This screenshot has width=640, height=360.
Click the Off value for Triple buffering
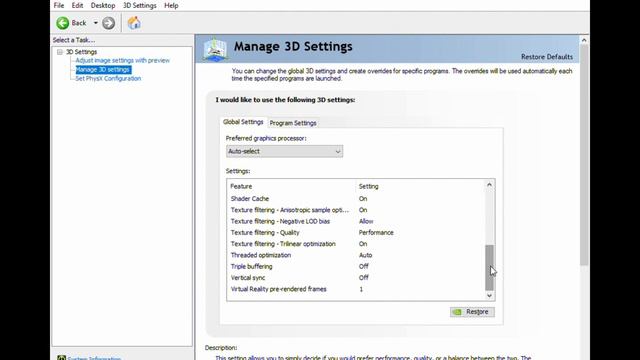[x=364, y=267]
